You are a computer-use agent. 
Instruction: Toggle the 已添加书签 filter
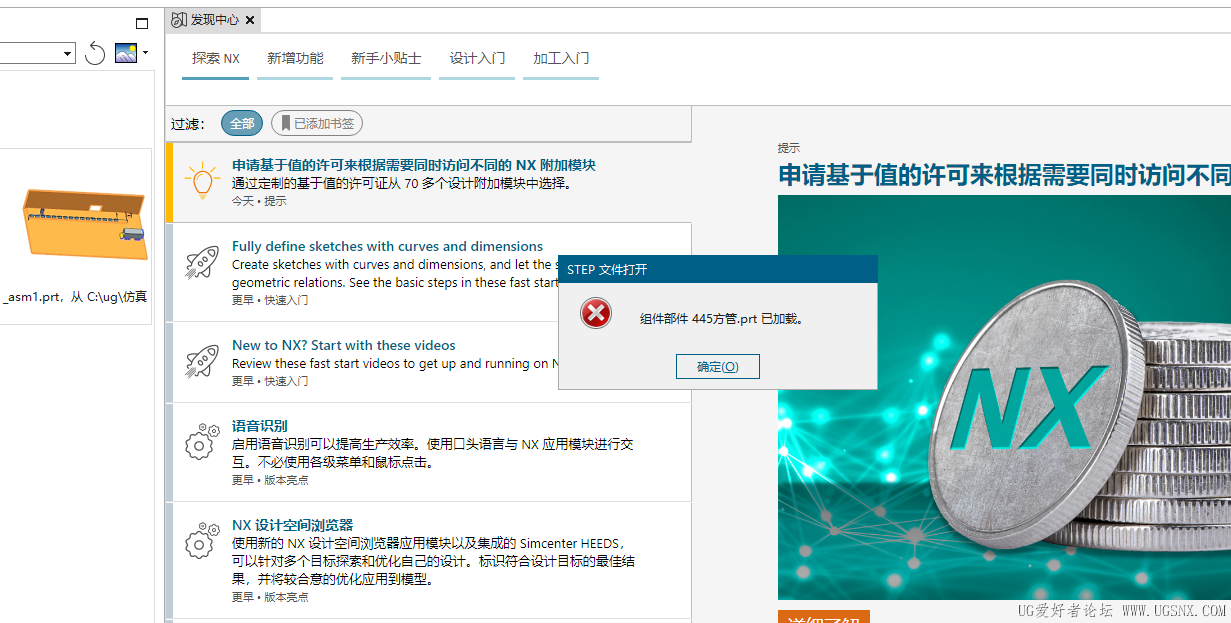(x=317, y=122)
